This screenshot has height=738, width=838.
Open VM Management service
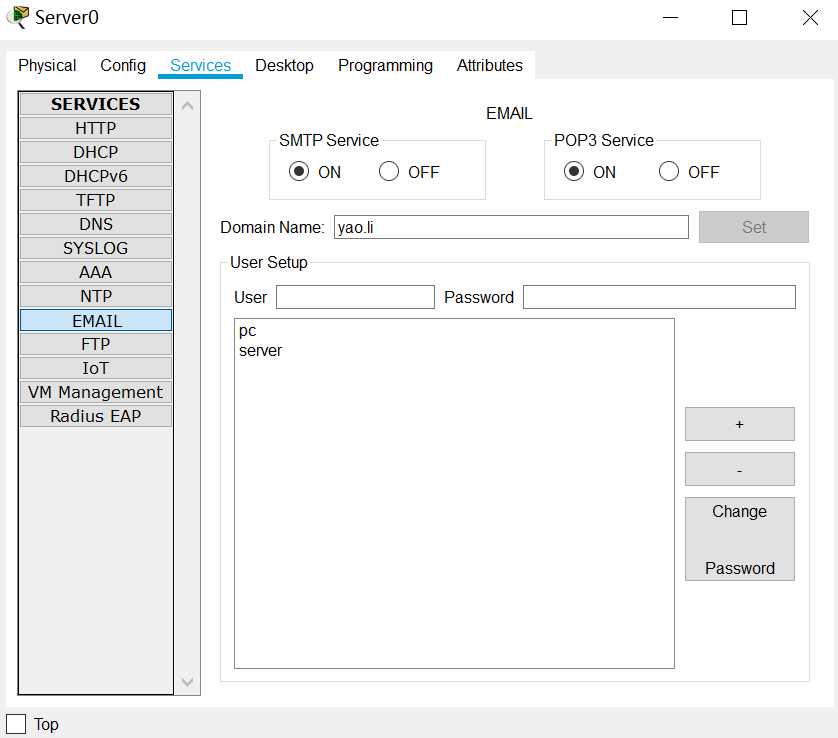(x=96, y=392)
